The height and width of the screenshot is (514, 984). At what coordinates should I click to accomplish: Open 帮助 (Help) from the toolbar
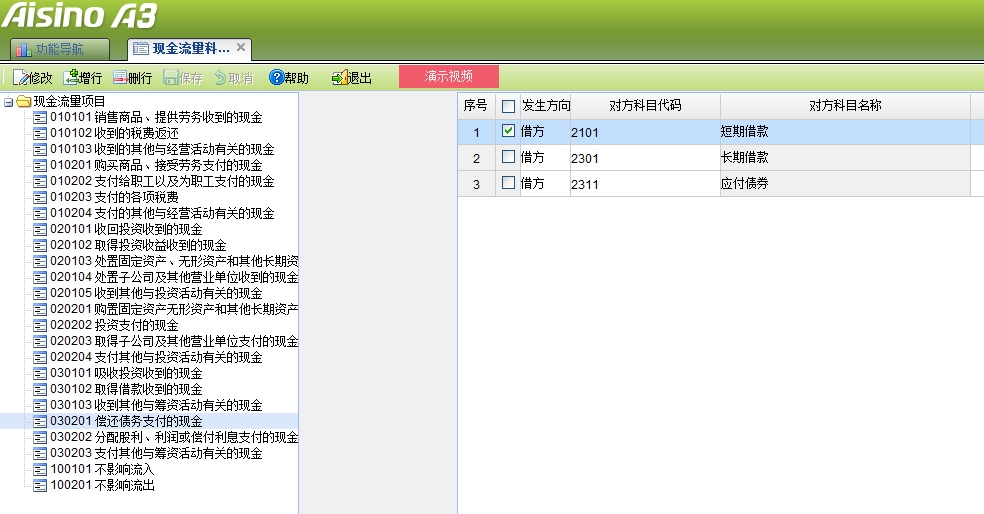[277, 77]
